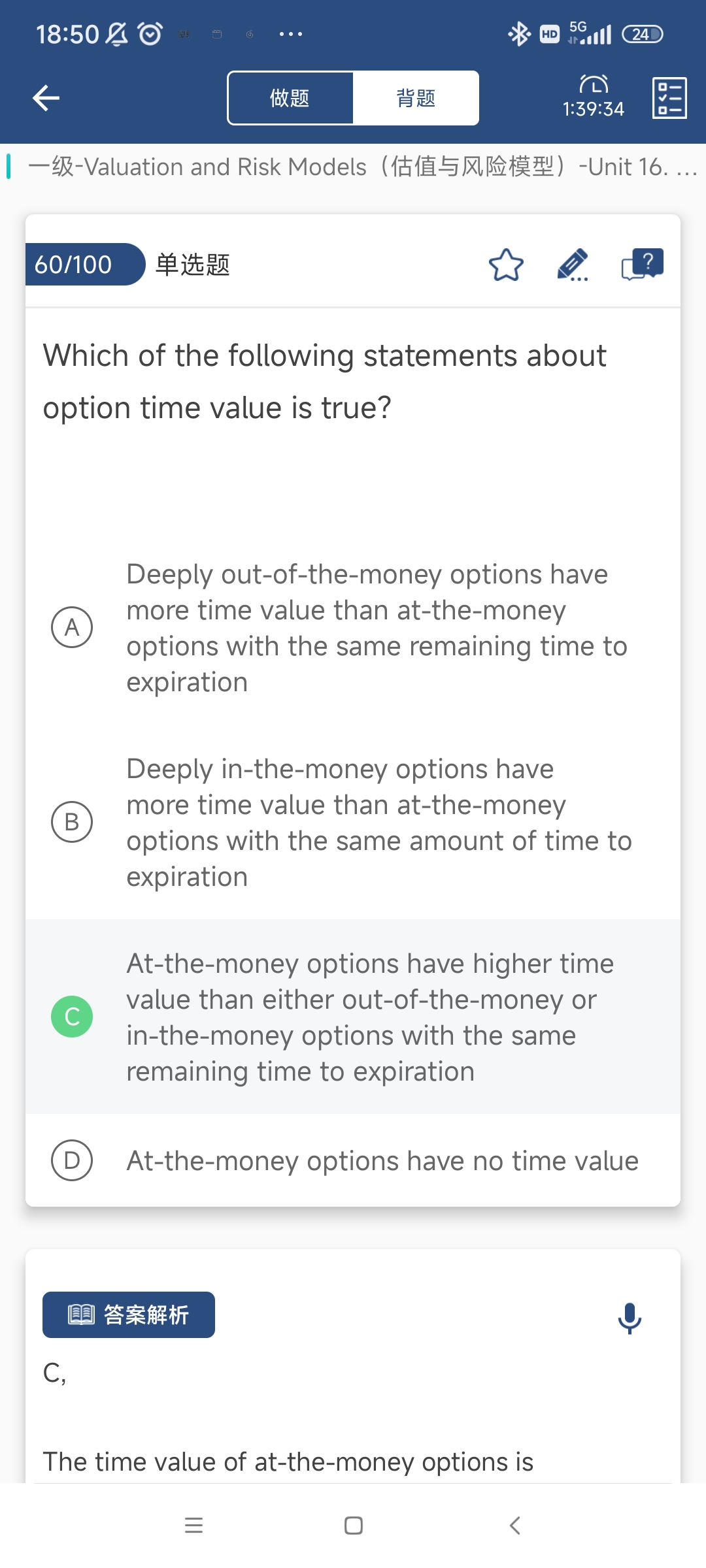Tap the Valuation and Risk Models title
706x1568 pixels.
point(353,167)
